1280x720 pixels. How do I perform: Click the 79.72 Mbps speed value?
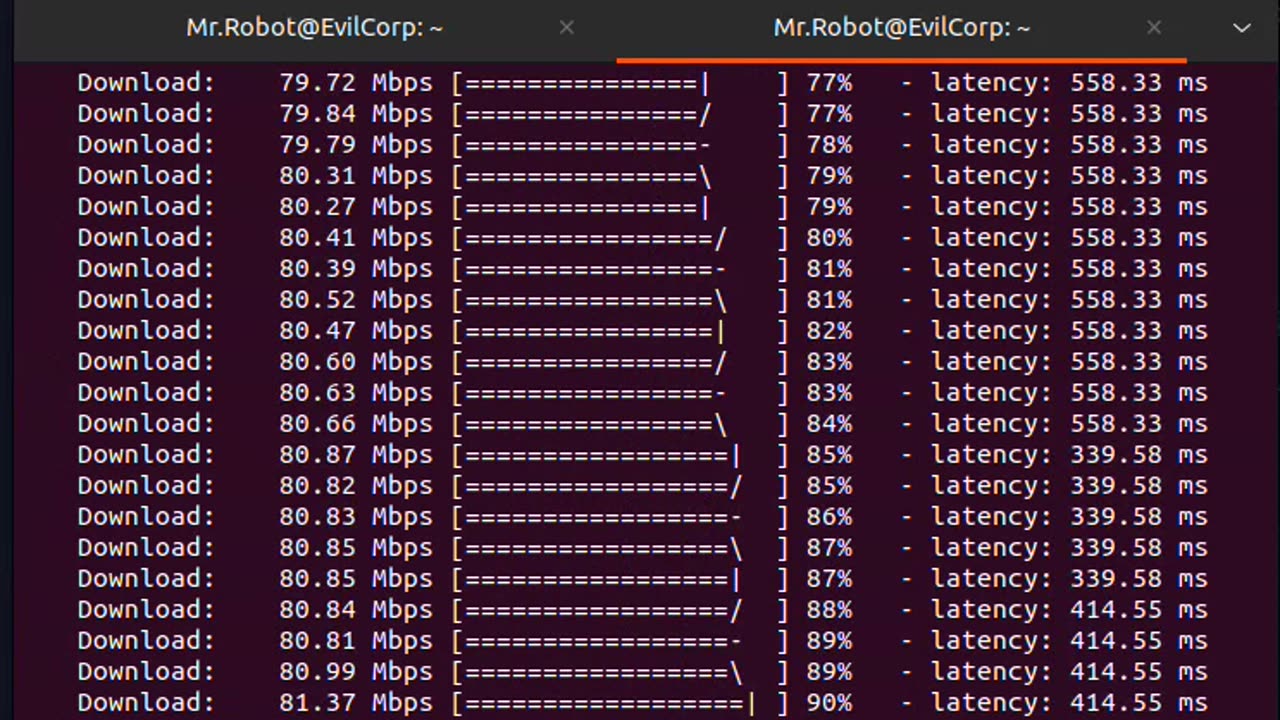pos(356,83)
